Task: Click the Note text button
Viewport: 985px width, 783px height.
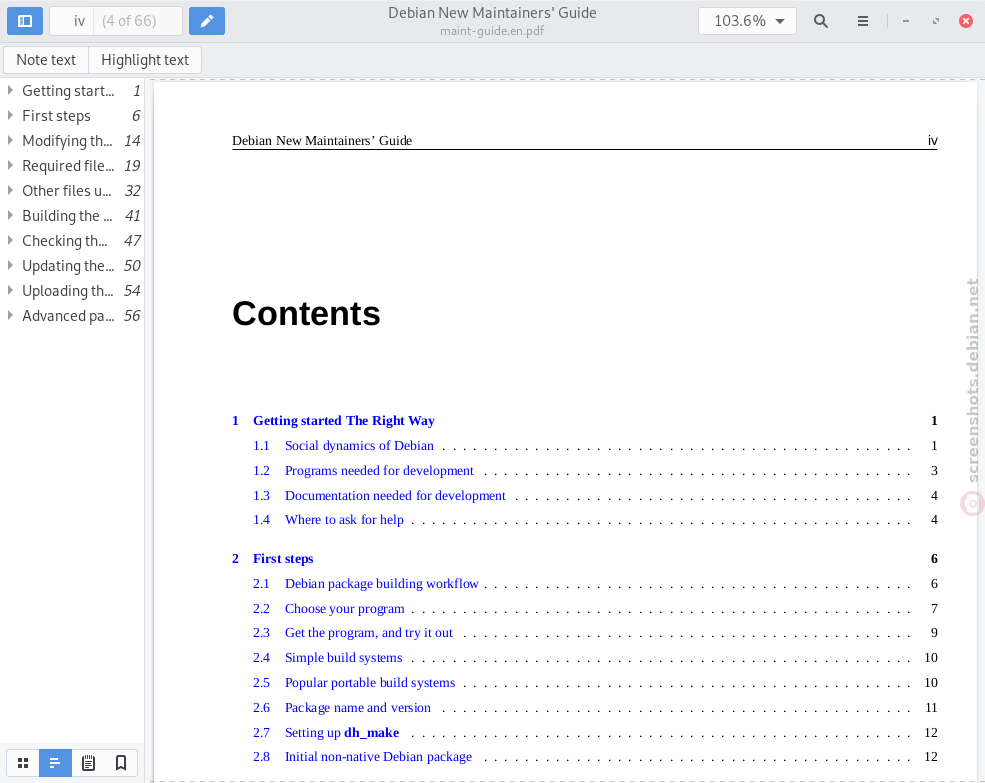Action: click(x=46, y=60)
